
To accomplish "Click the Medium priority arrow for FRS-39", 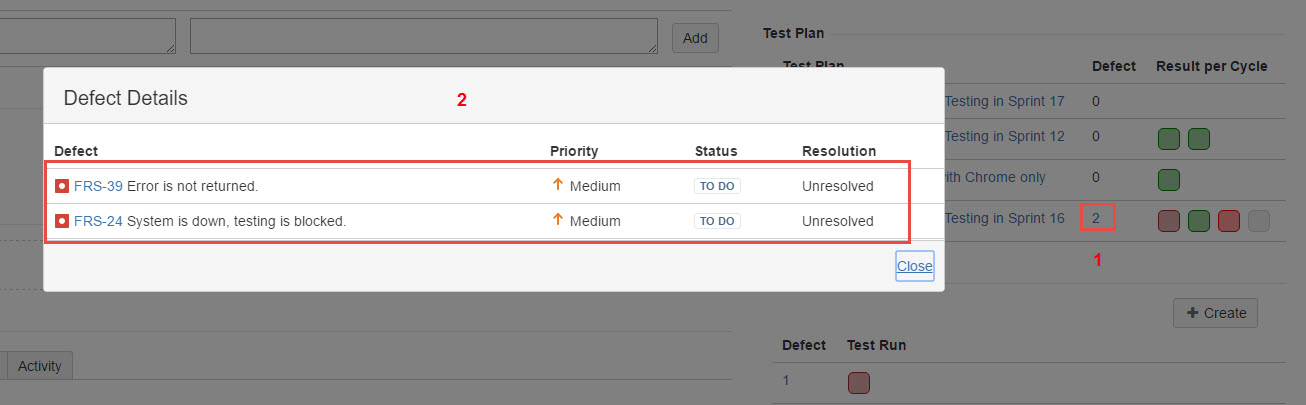I will coord(558,185).
